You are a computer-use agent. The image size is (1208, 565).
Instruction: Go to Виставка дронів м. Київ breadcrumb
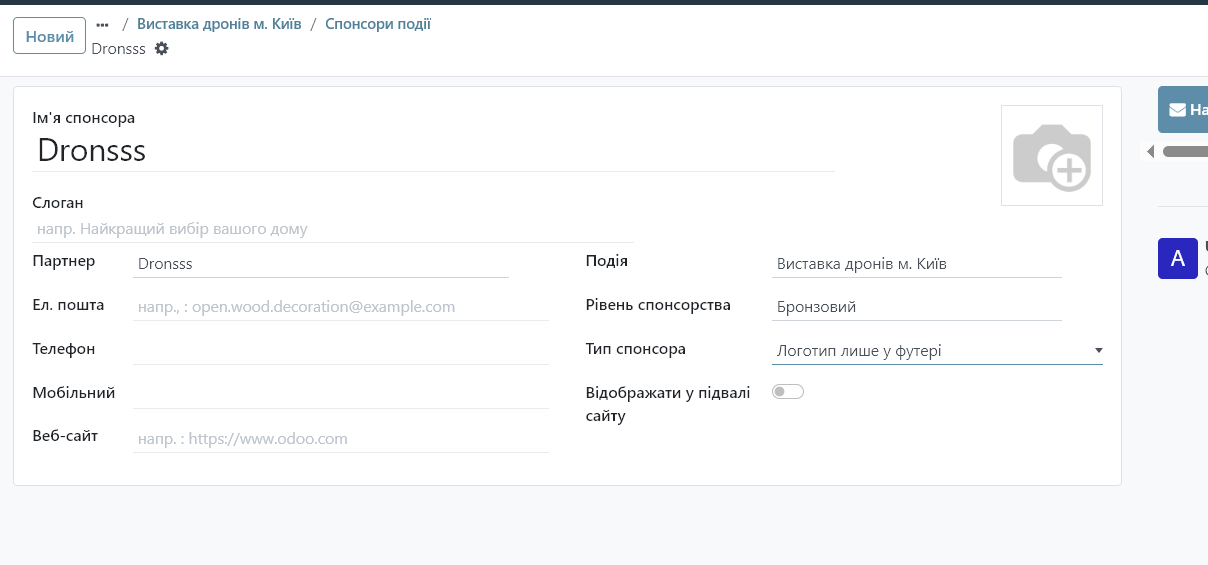tap(219, 24)
